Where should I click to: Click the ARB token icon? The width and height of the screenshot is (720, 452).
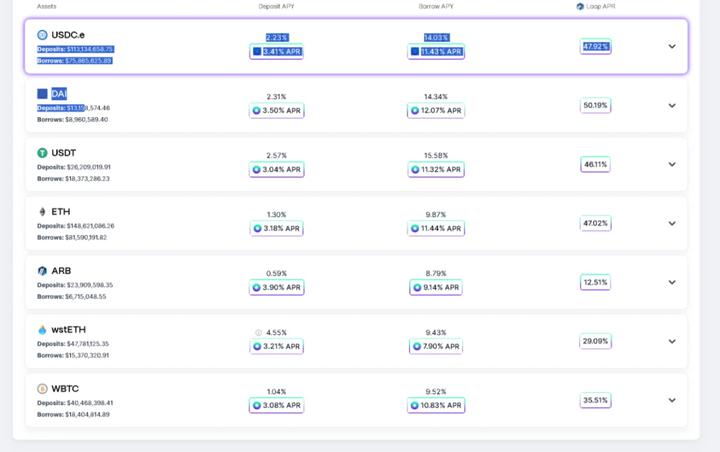[x=42, y=271]
